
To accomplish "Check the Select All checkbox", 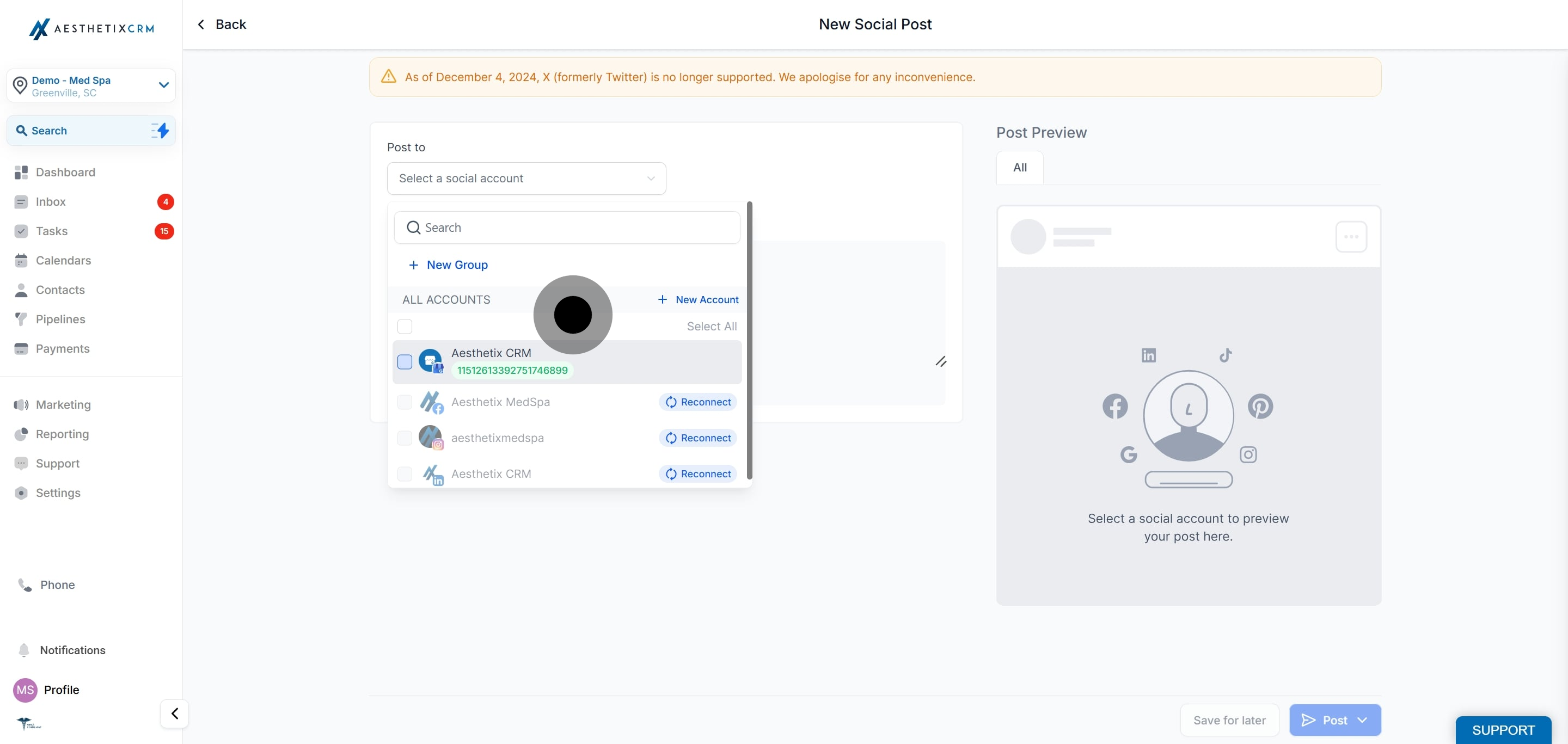I will point(405,326).
